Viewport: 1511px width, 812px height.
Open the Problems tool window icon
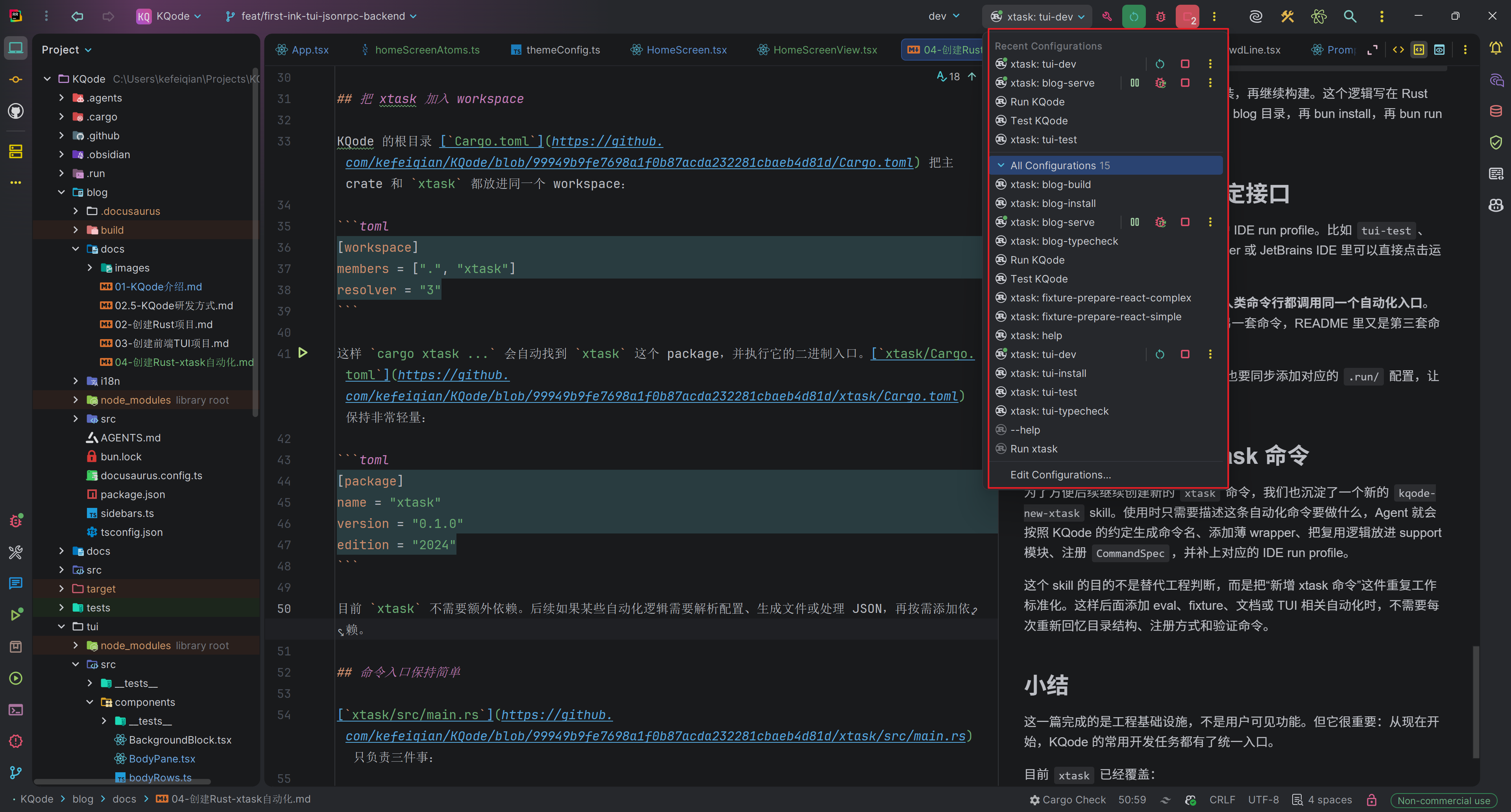coord(16,741)
